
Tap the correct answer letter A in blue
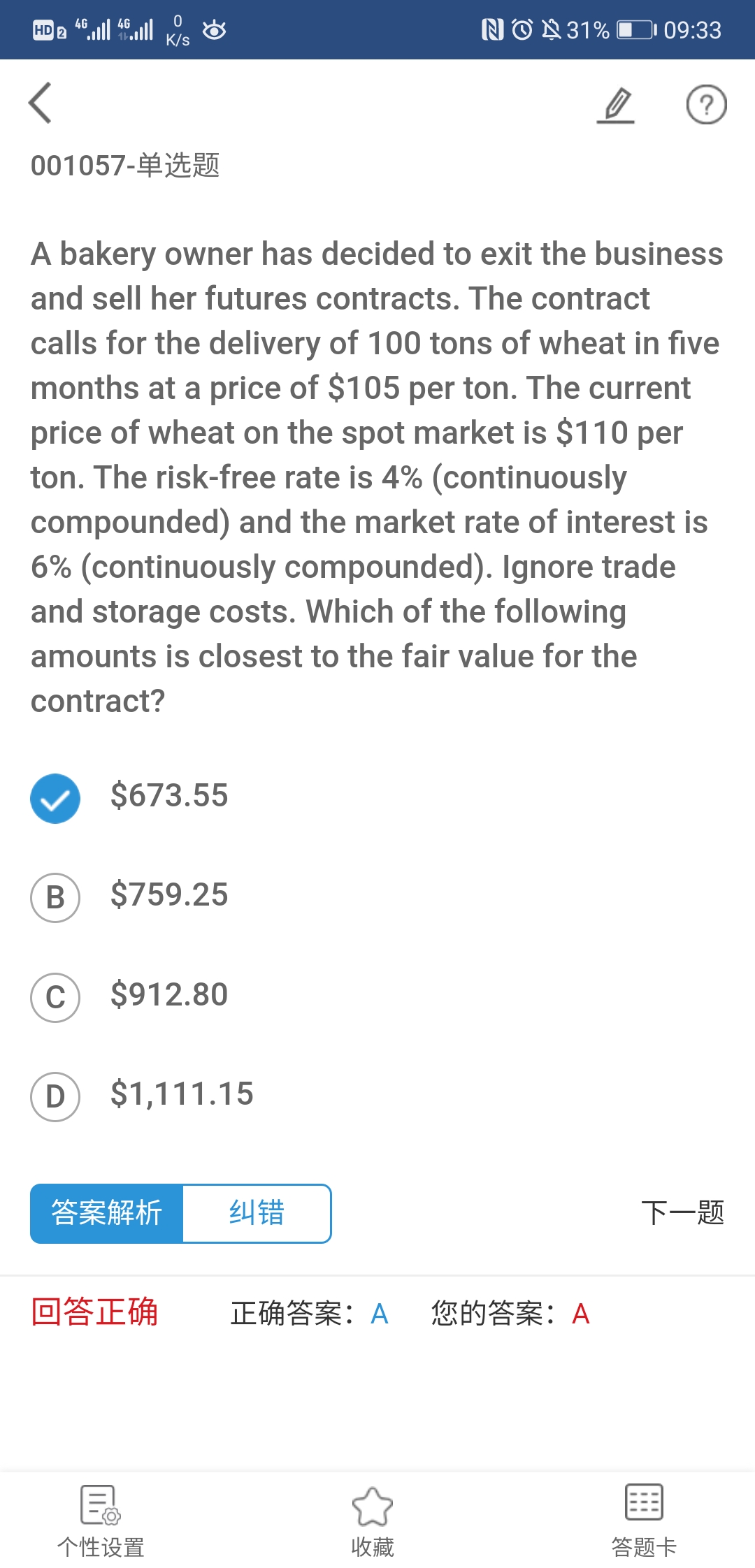pos(380,1314)
